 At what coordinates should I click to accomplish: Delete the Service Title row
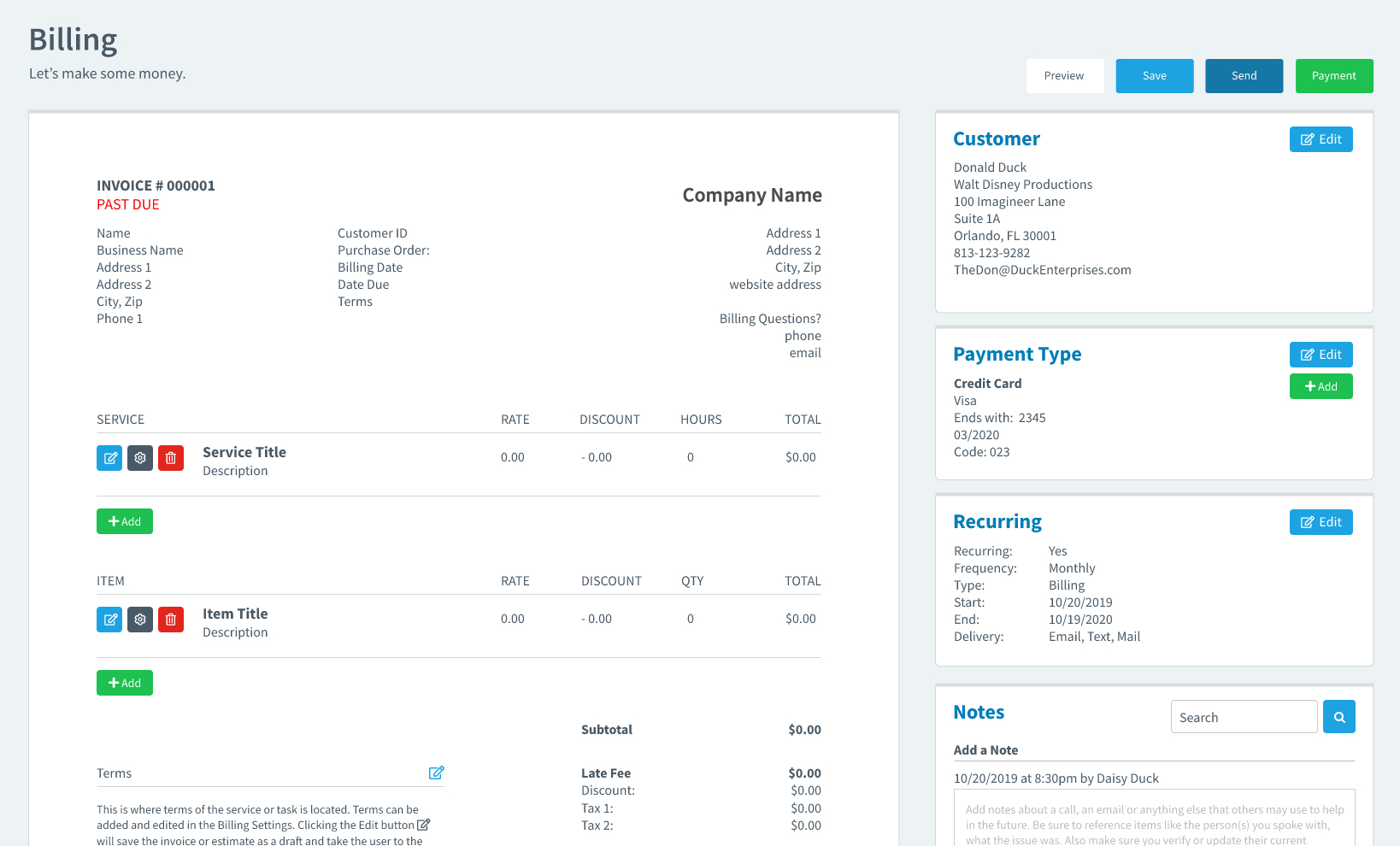[171, 458]
